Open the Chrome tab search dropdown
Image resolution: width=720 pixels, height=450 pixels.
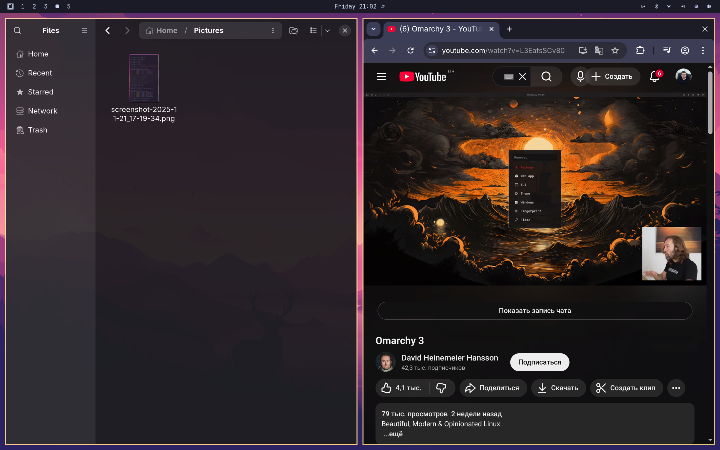pos(373,29)
